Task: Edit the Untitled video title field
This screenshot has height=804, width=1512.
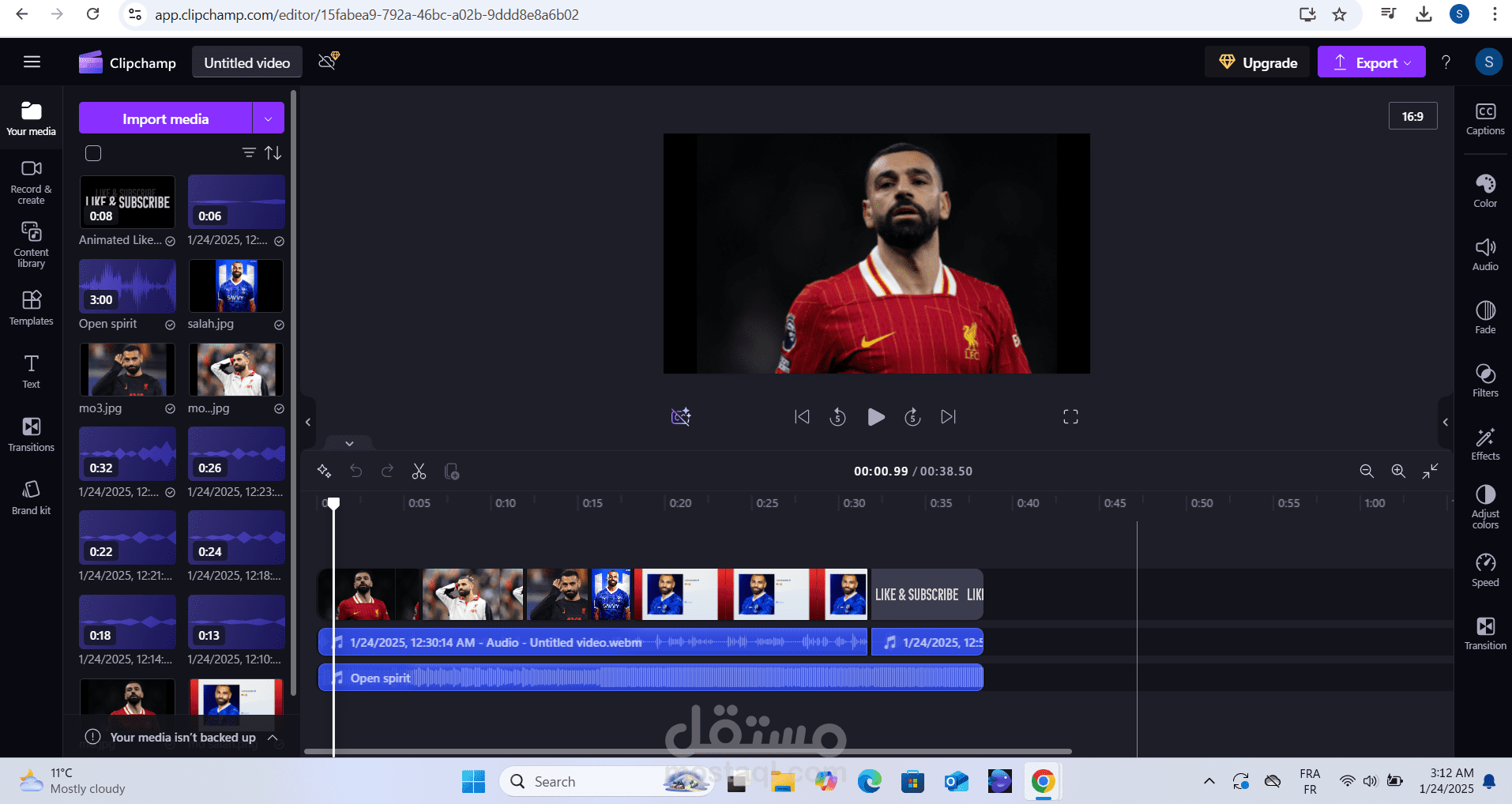Action: coord(247,62)
